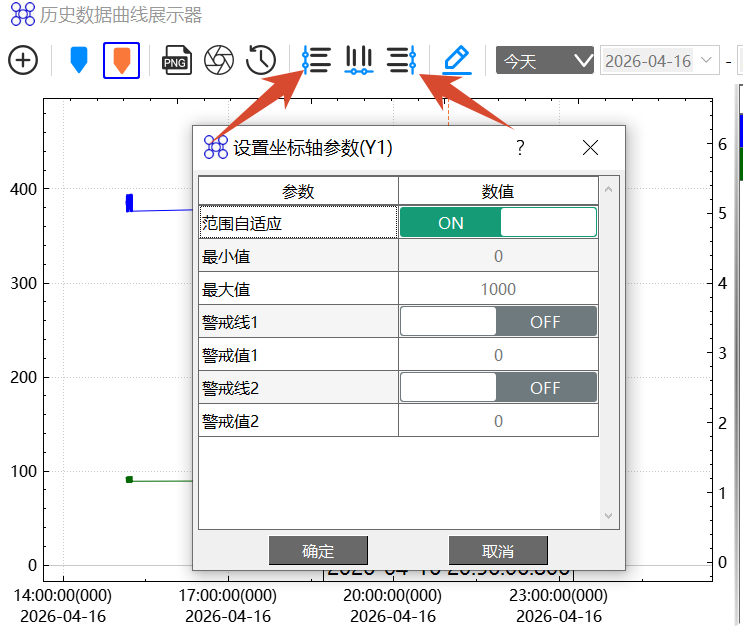Click the help question mark in dialog
This screenshot has height=627, width=743.
[520, 148]
